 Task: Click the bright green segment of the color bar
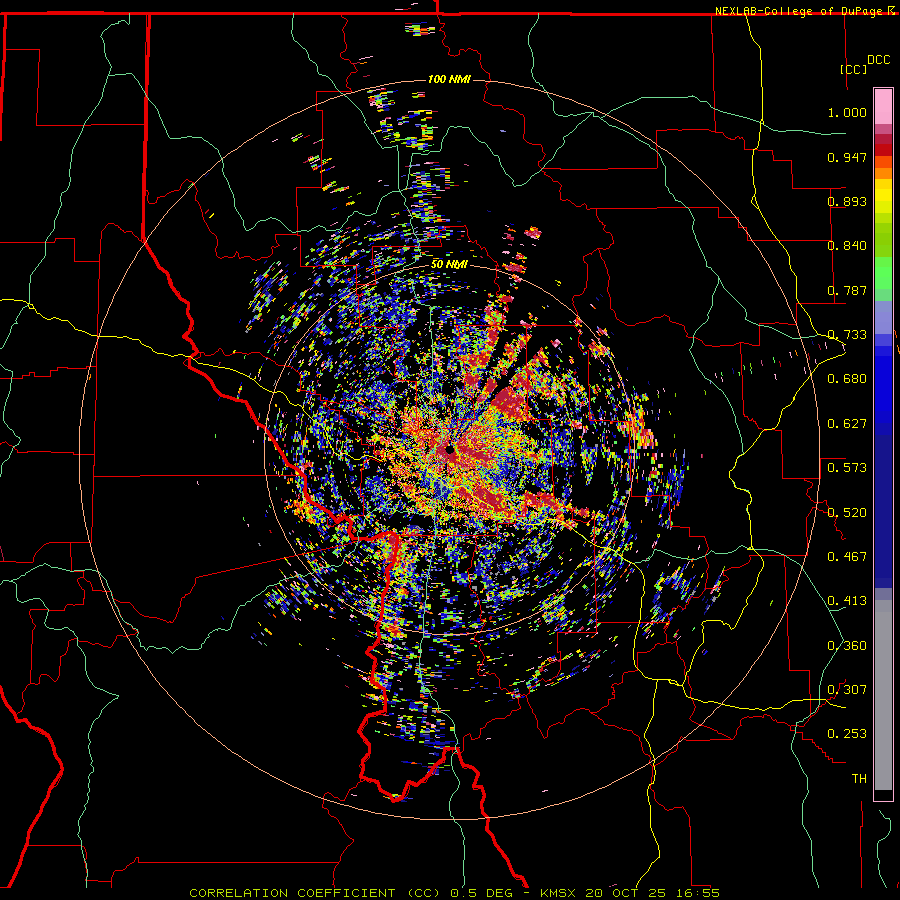pos(883,273)
